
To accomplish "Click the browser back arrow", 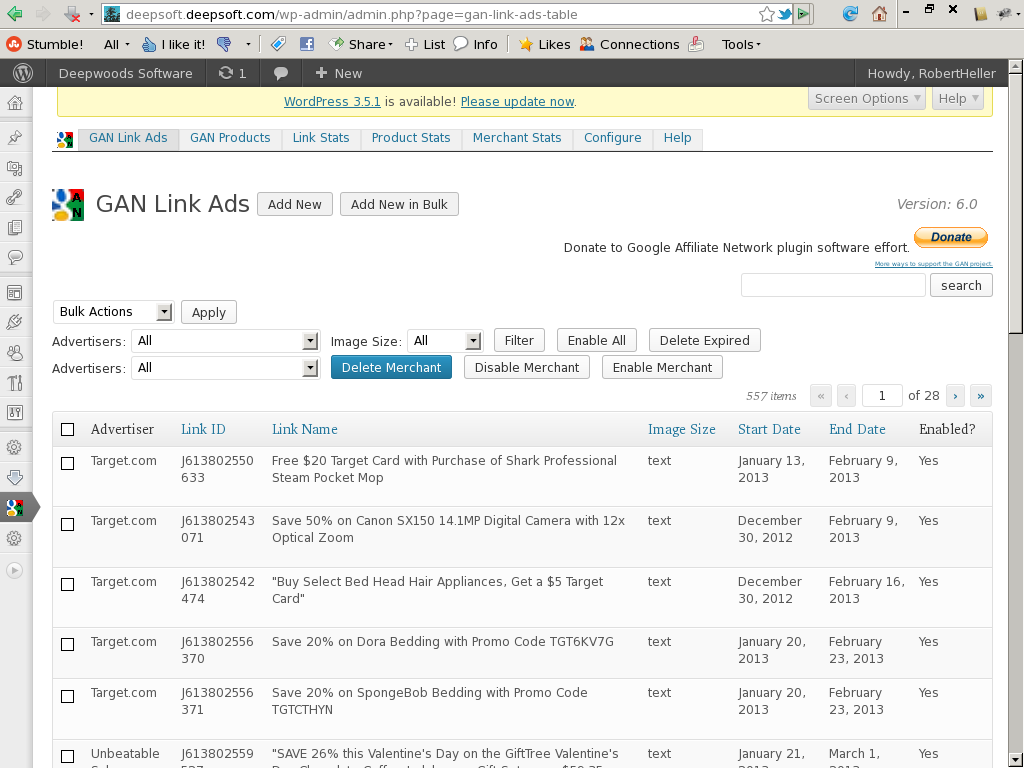I will [x=14, y=14].
